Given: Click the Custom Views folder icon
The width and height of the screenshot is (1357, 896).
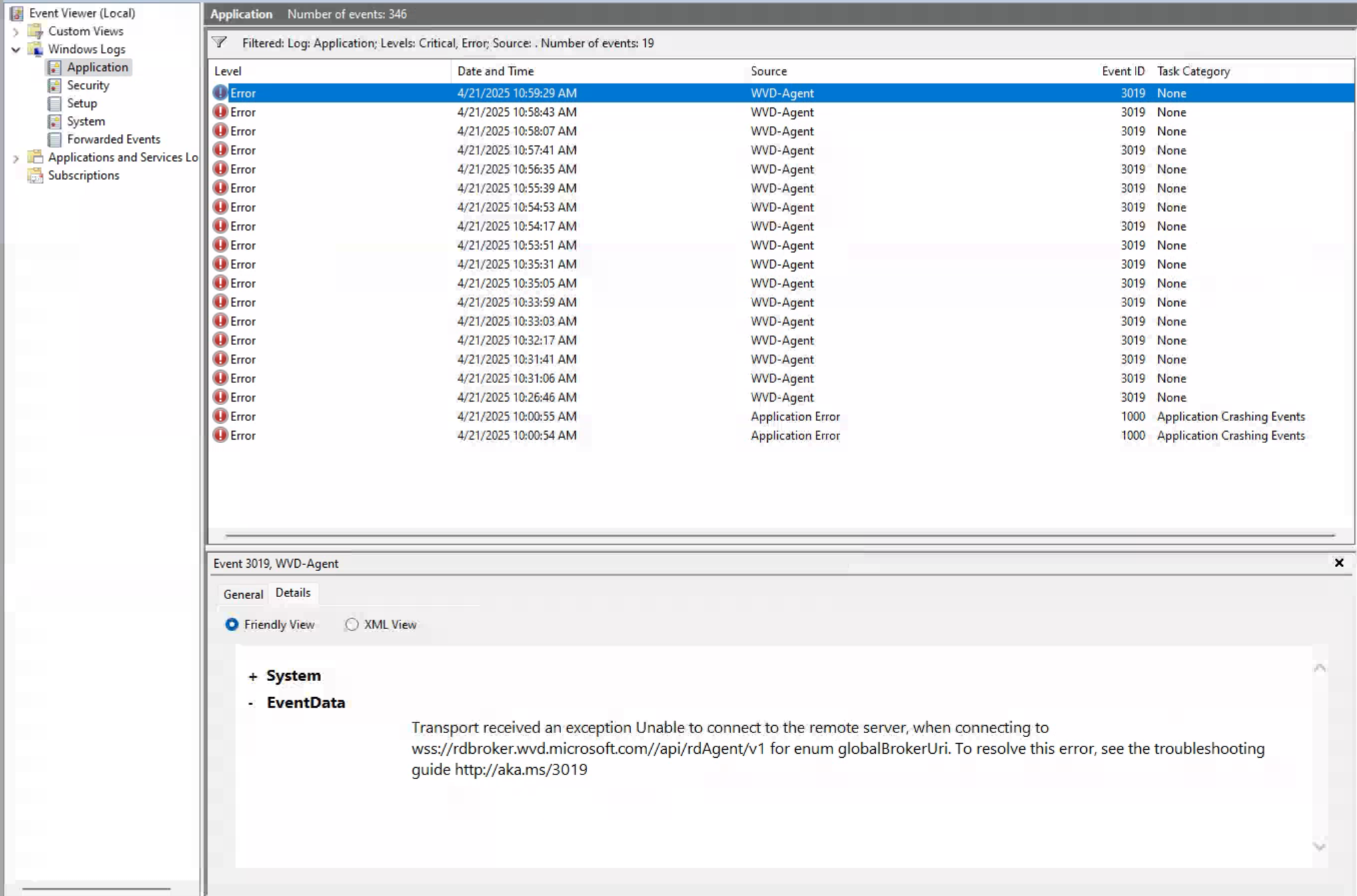Looking at the screenshot, I should point(35,31).
